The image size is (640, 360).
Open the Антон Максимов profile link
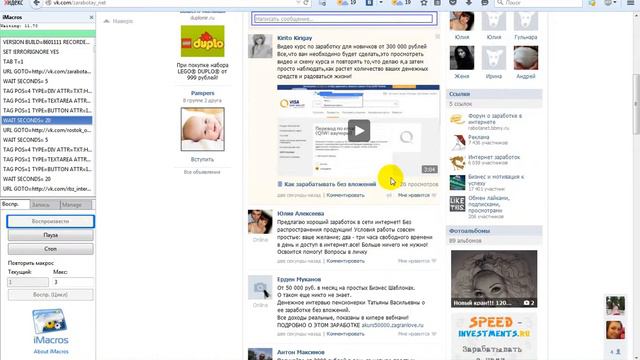coord(301,352)
